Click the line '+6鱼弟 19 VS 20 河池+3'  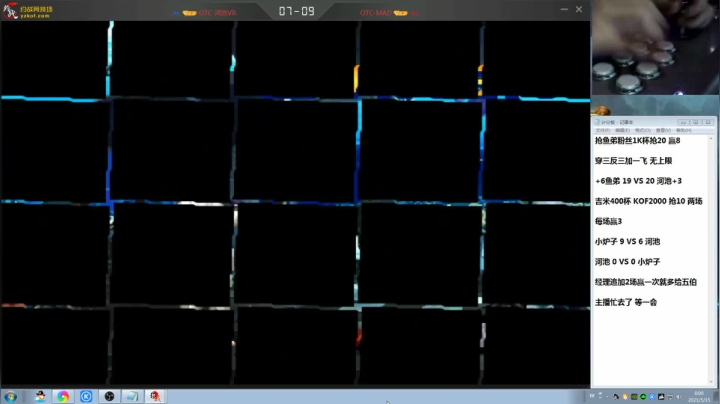point(638,181)
